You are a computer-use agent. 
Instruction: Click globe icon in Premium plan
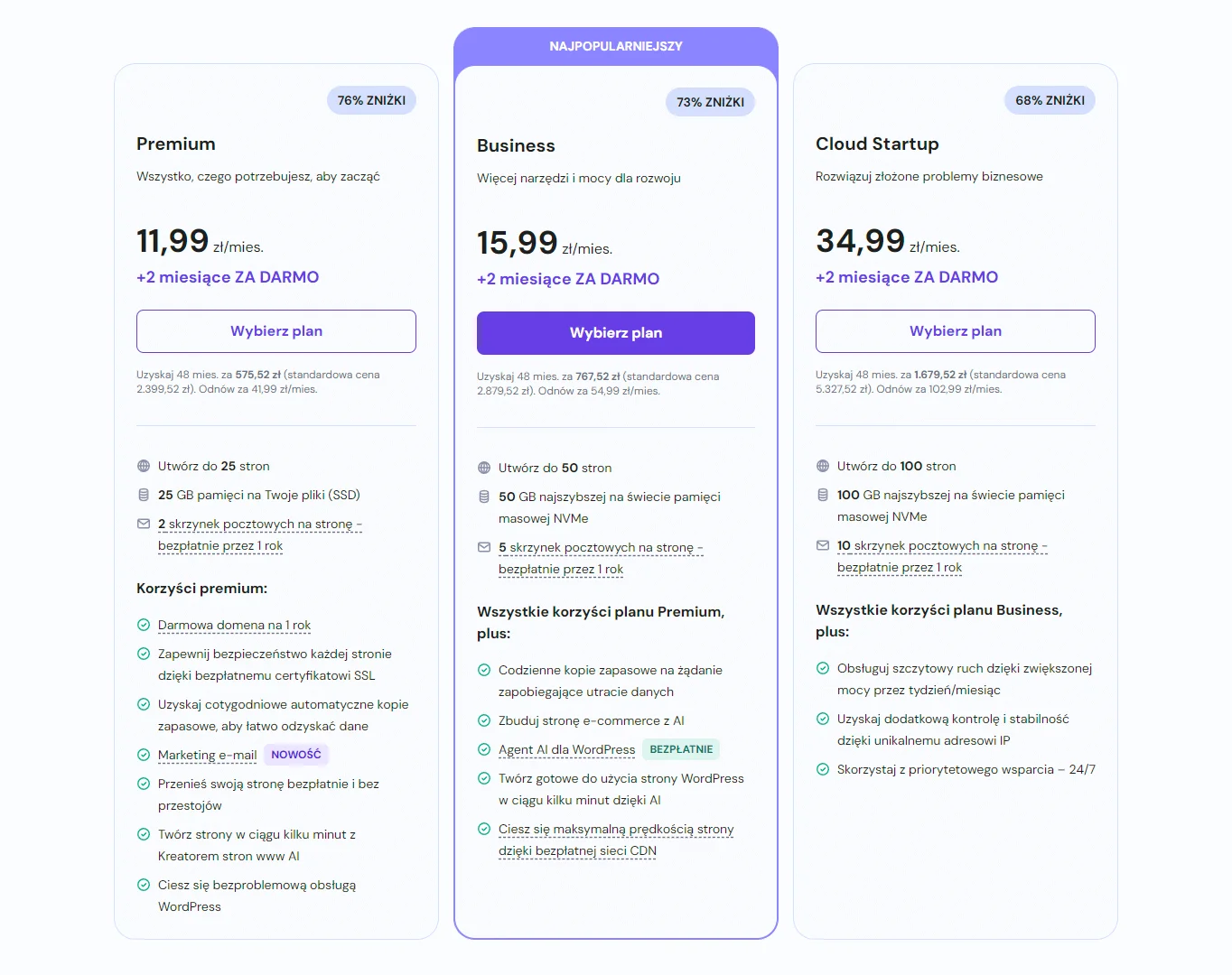(144, 467)
